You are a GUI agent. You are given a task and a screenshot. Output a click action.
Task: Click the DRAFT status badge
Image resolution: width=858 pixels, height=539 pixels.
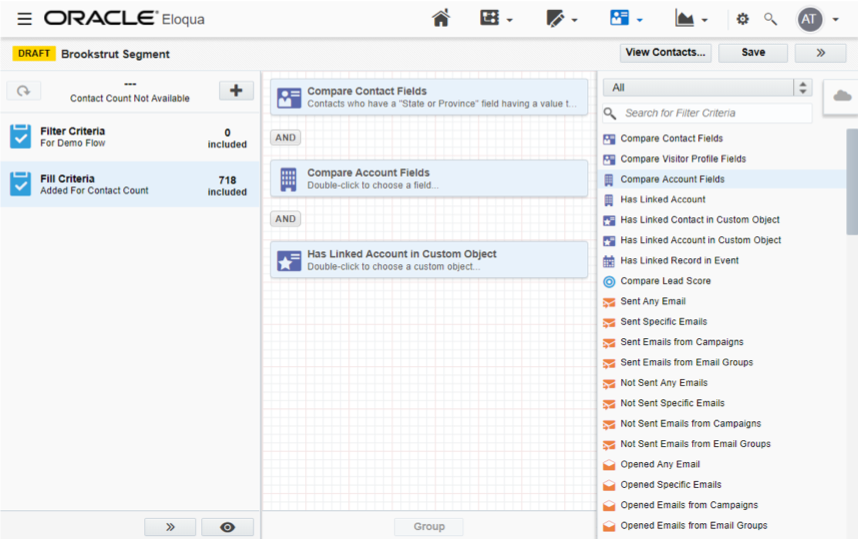pos(34,54)
